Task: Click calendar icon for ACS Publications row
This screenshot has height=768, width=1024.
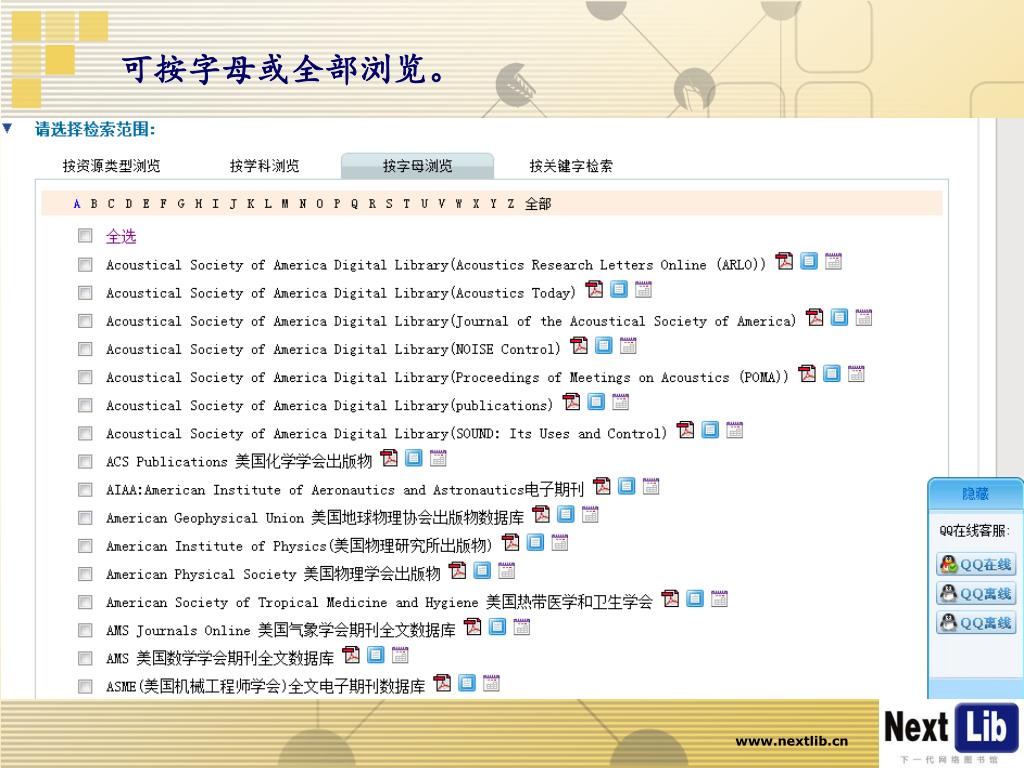Action: tap(438, 458)
